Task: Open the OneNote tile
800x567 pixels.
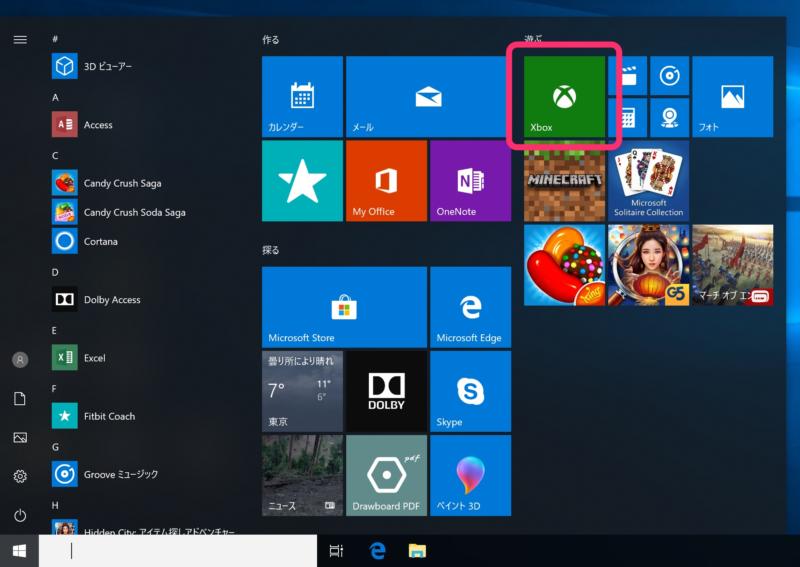Action: 470,181
